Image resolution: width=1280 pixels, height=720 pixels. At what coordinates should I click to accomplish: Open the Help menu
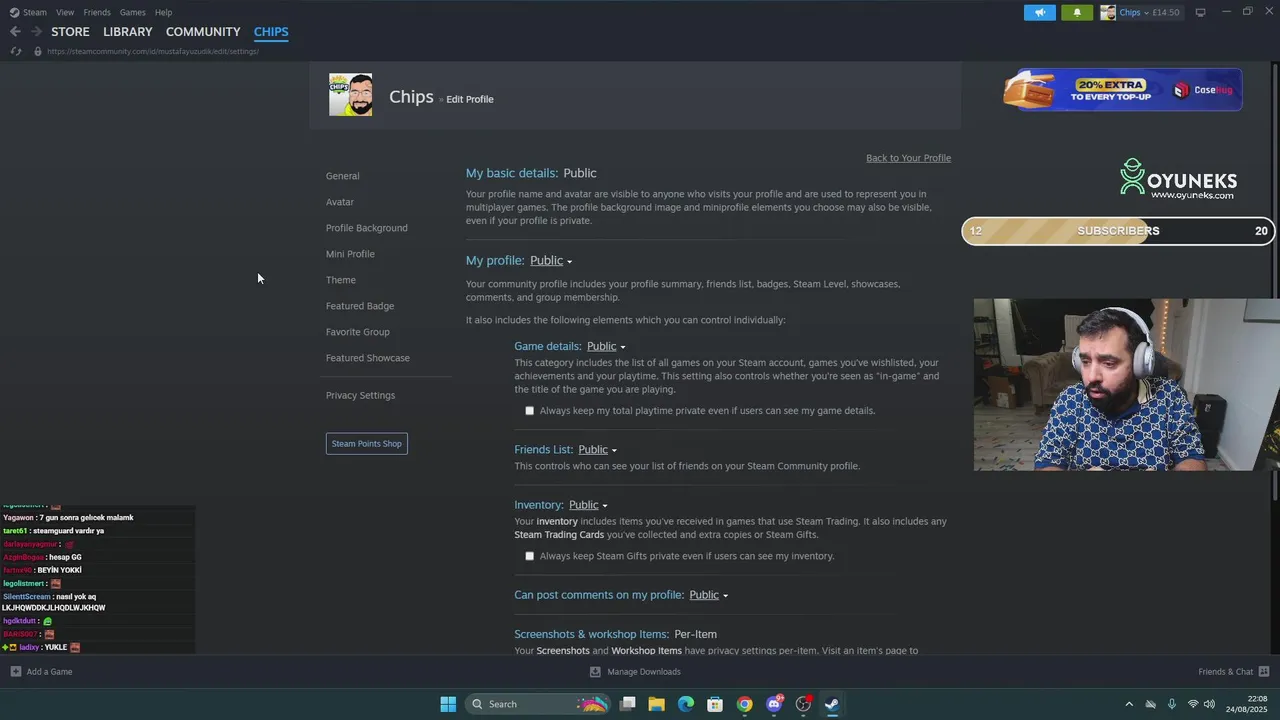point(163,12)
